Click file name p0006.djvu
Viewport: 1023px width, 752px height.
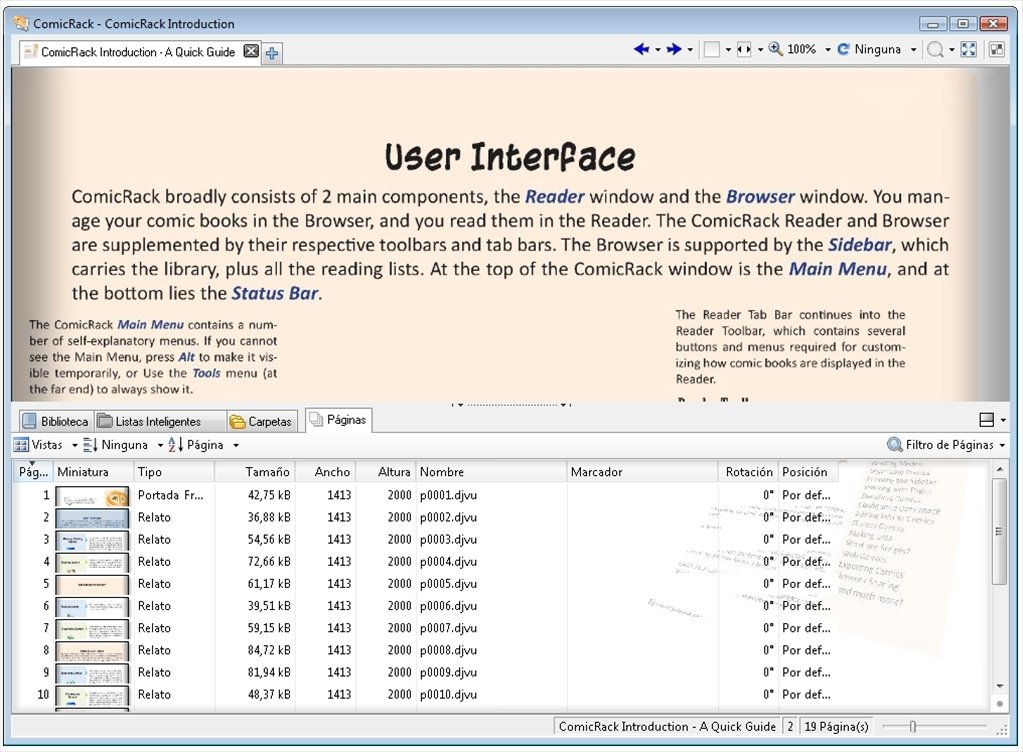click(x=448, y=606)
